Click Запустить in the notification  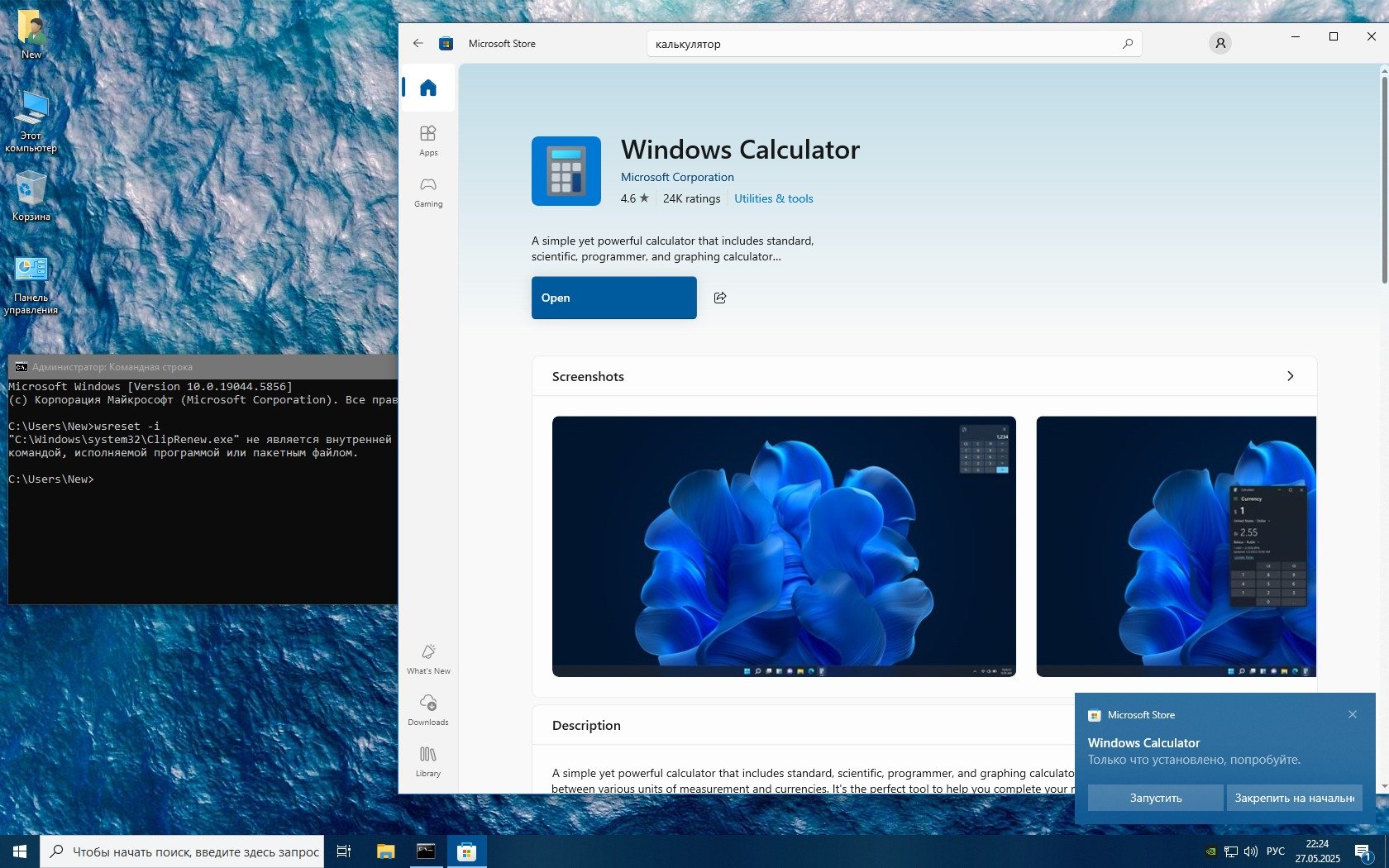tap(1155, 798)
